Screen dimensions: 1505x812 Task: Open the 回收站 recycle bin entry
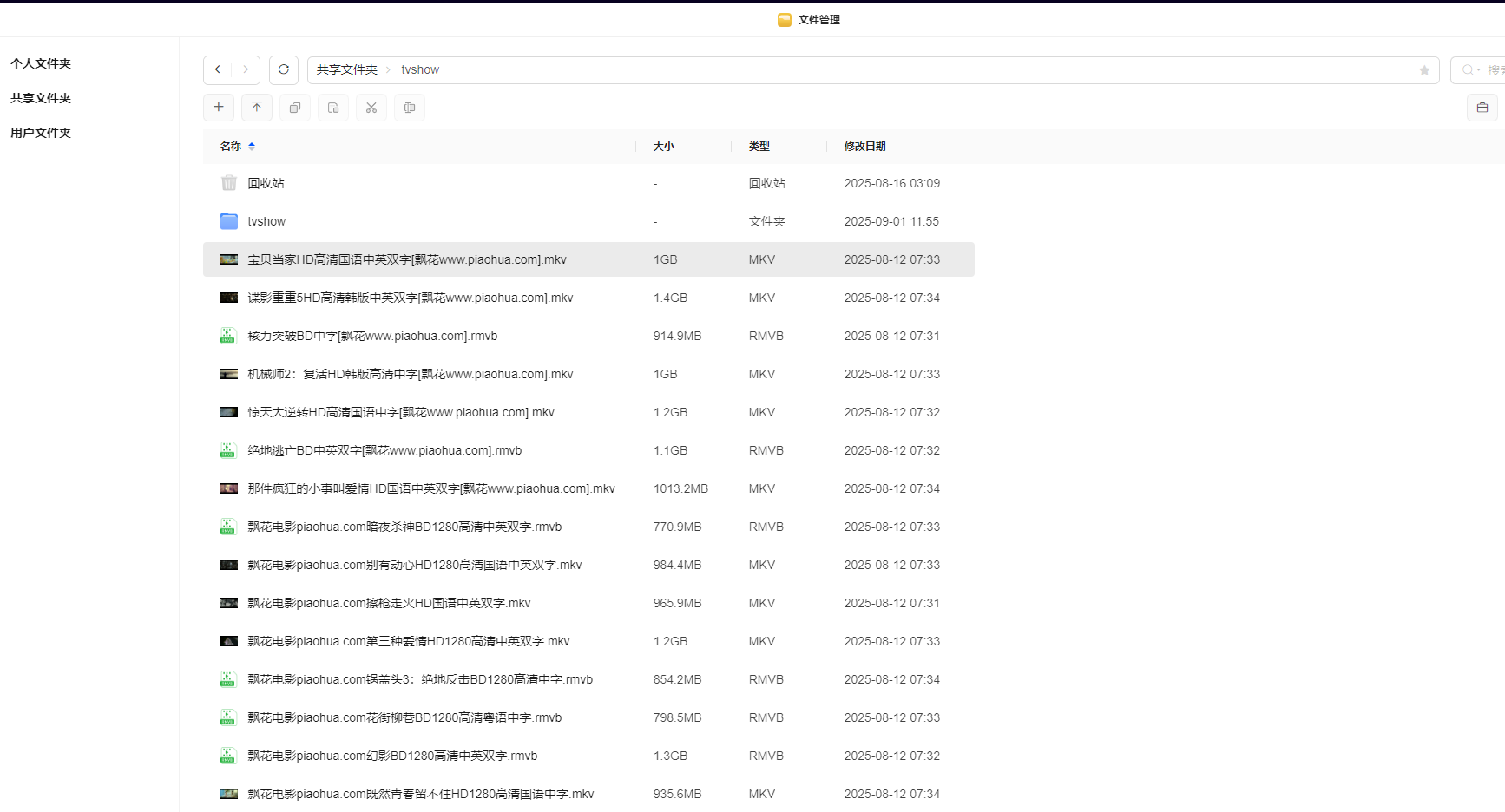coord(266,183)
